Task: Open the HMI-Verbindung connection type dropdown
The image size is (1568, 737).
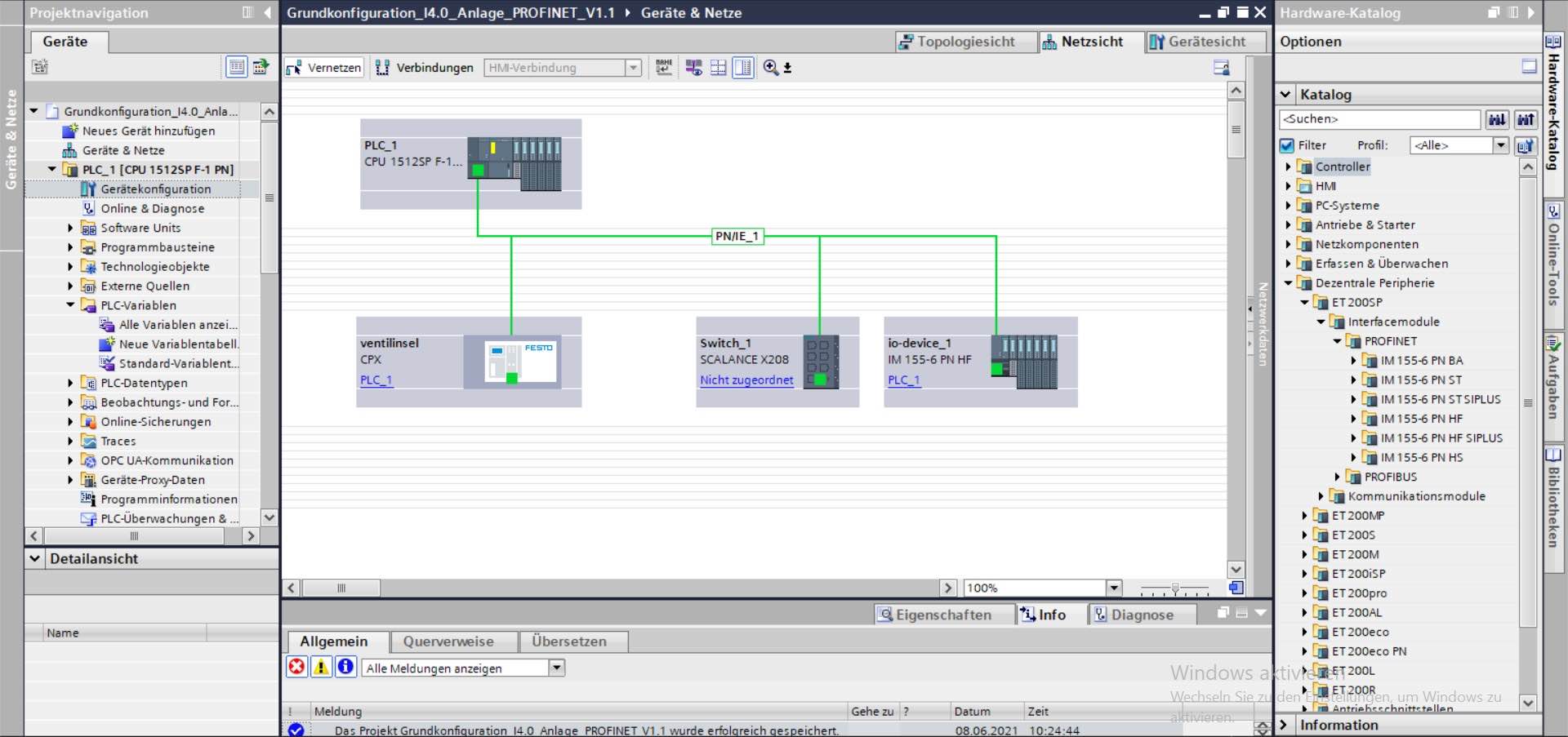Action: pyautogui.click(x=633, y=68)
